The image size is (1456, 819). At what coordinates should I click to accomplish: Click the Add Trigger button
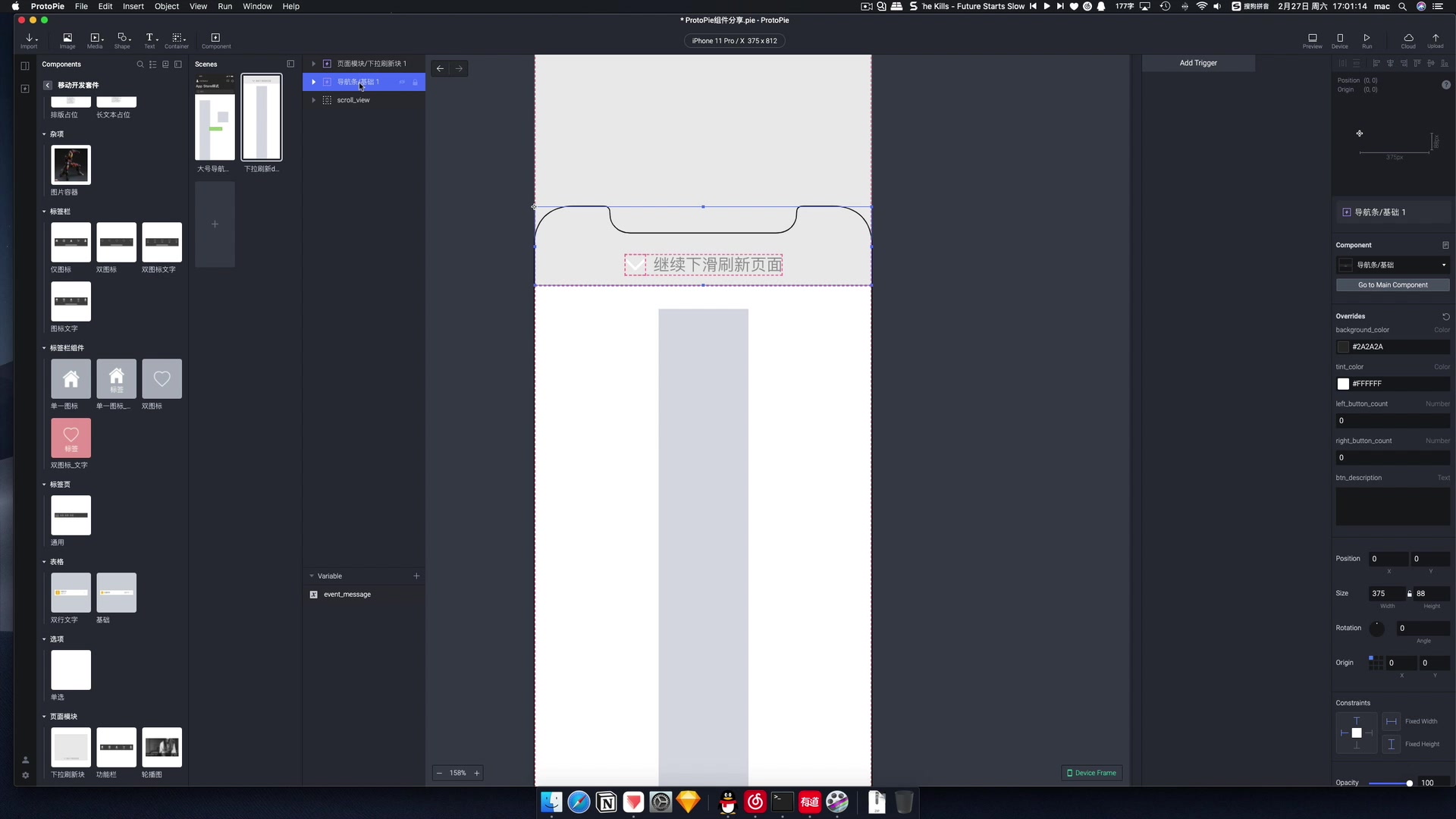point(1197,63)
